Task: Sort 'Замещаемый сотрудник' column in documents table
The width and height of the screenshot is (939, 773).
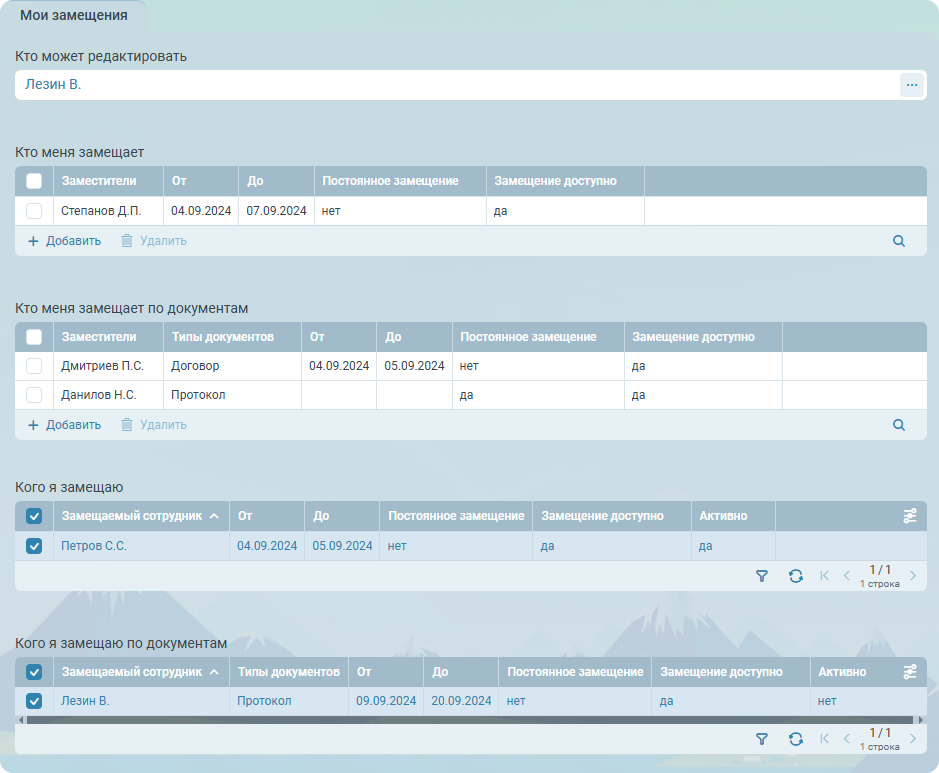Action: pos(132,672)
